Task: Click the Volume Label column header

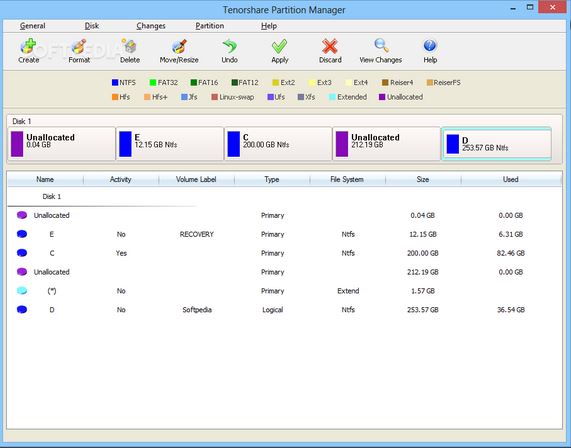Action: (x=196, y=179)
